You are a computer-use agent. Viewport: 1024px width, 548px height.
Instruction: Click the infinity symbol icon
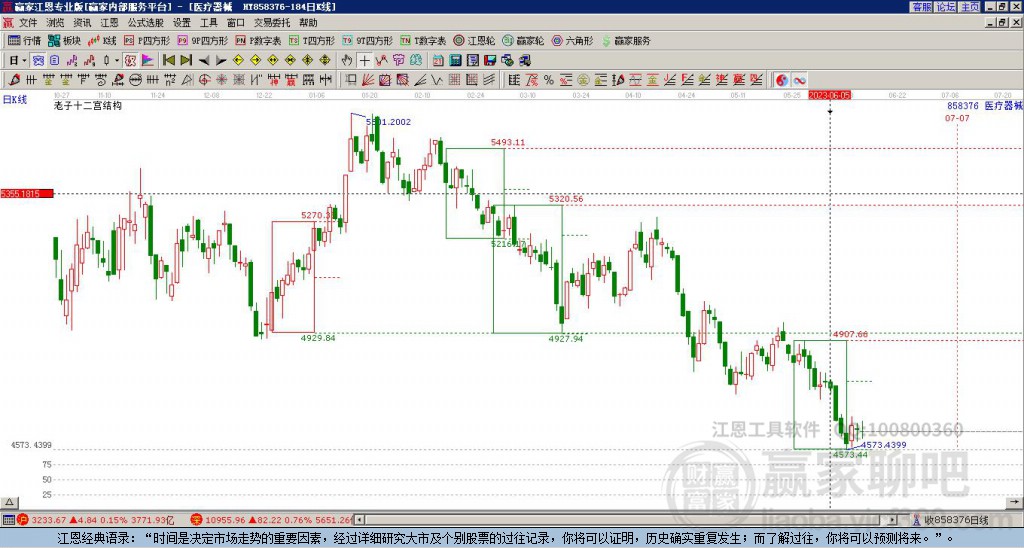point(799,80)
